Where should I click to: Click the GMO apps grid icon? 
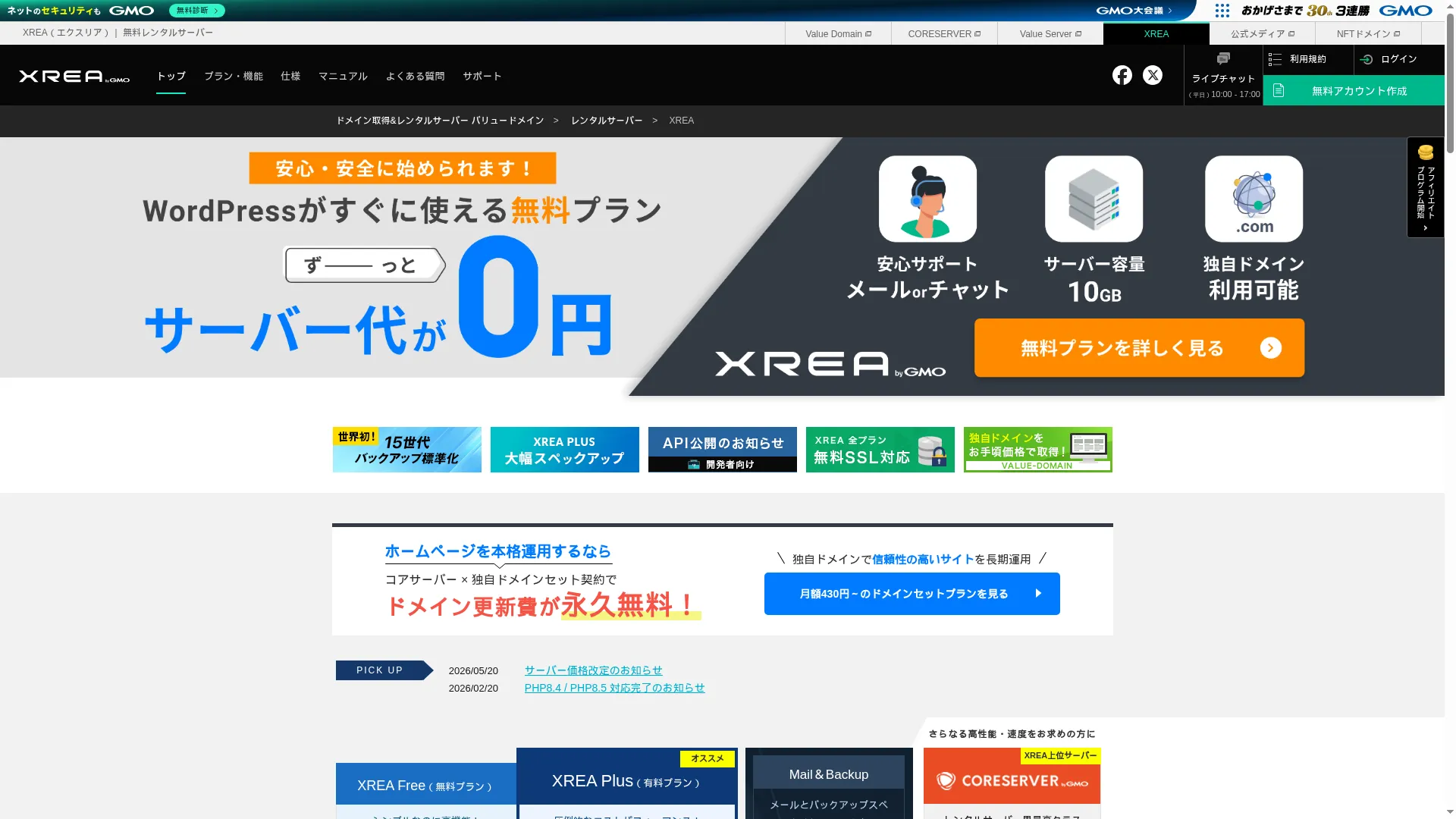[x=1222, y=11]
